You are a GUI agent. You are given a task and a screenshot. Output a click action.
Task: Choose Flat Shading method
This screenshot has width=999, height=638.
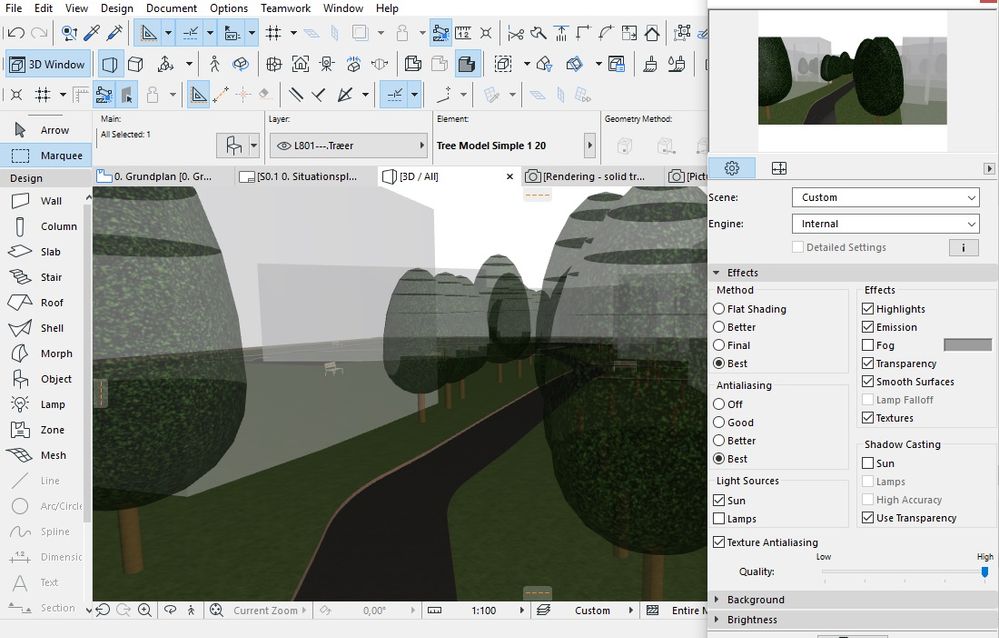click(719, 310)
